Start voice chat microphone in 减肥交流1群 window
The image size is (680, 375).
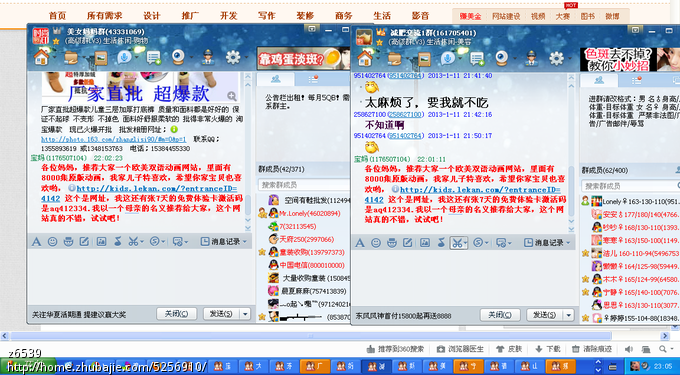click(x=448, y=59)
